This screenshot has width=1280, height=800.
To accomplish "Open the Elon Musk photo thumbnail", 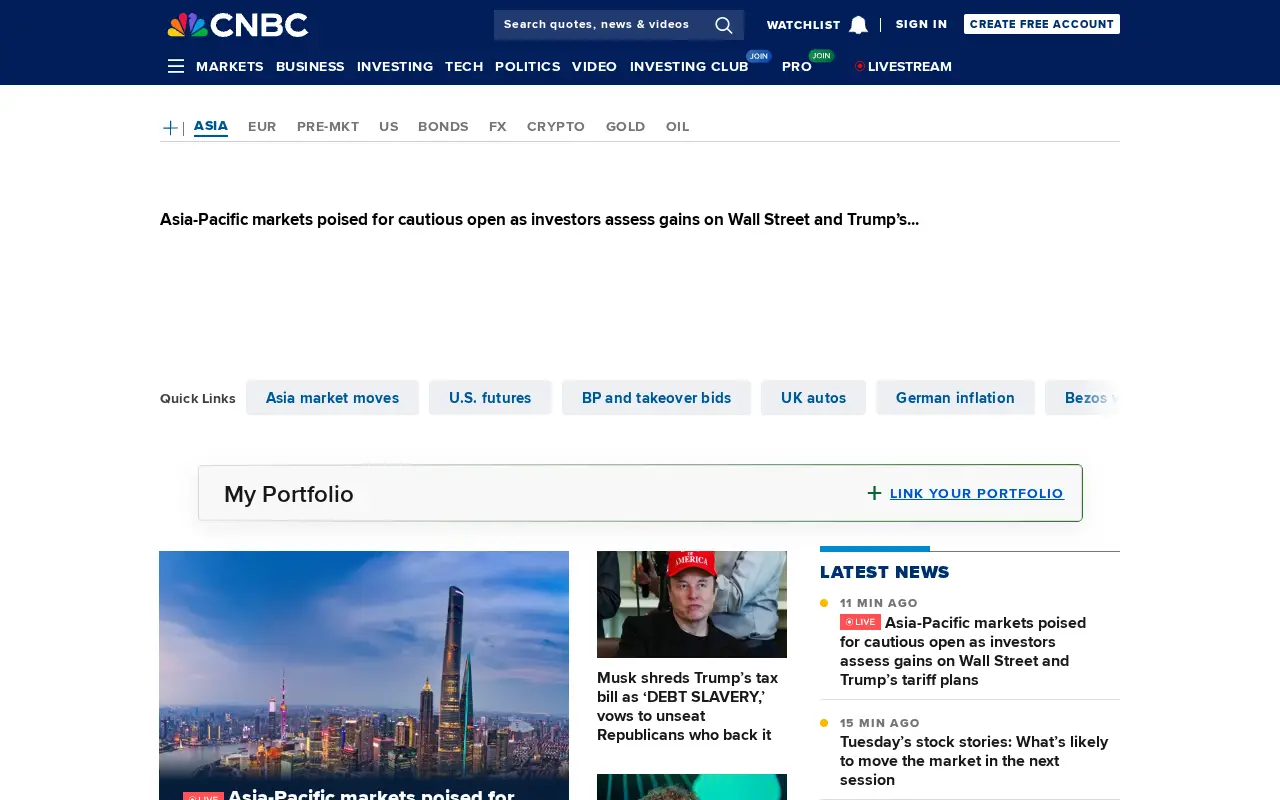I will pos(692,604).
